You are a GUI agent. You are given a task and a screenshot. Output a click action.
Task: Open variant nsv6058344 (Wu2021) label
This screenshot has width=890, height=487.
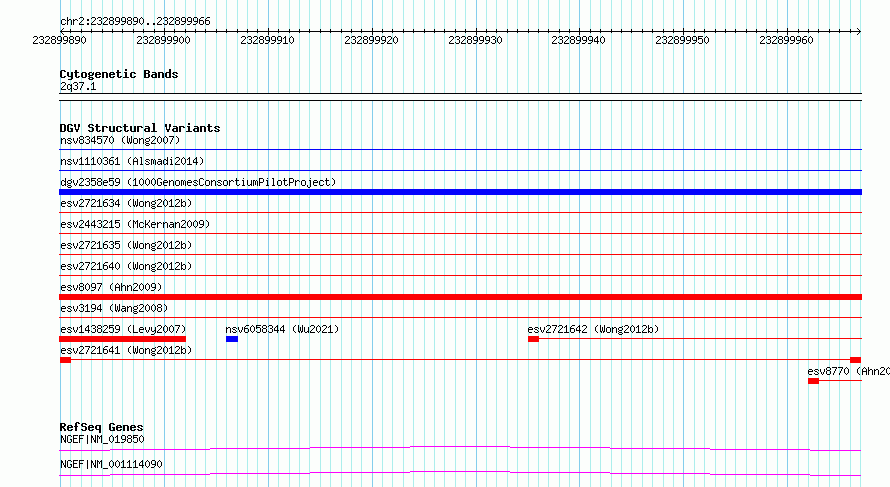(282, 329)
